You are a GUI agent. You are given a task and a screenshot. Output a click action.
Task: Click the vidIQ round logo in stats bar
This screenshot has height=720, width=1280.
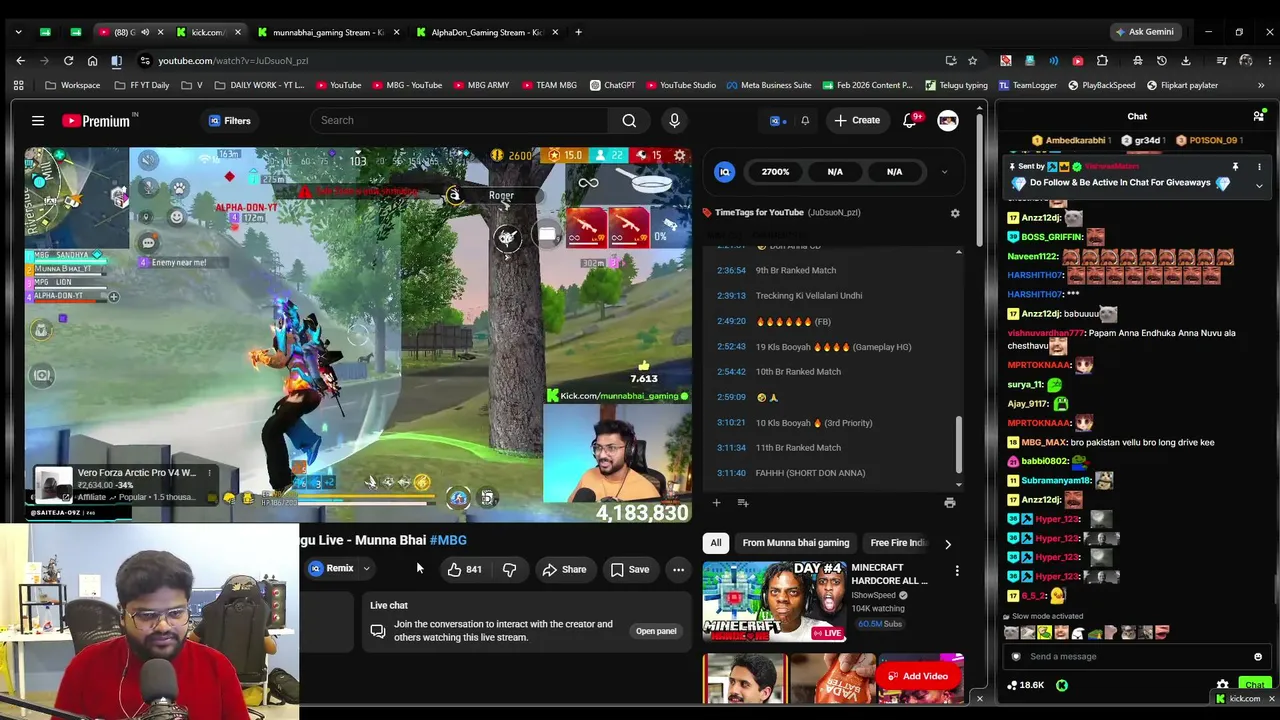[725, 172]
